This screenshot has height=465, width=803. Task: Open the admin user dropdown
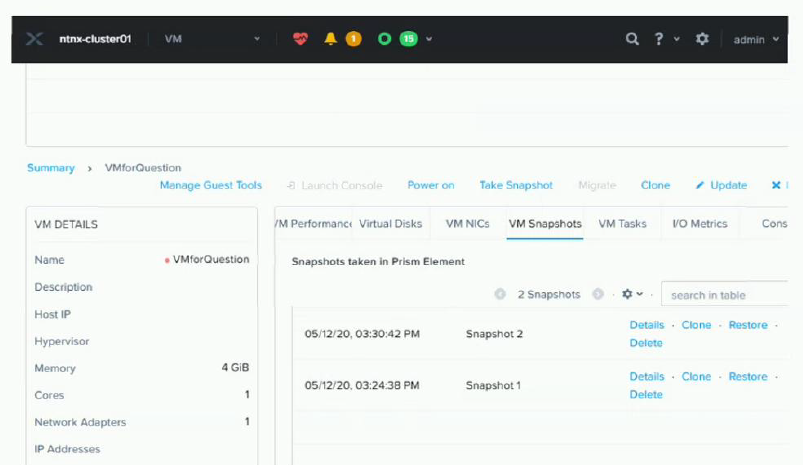coord(755,40)
